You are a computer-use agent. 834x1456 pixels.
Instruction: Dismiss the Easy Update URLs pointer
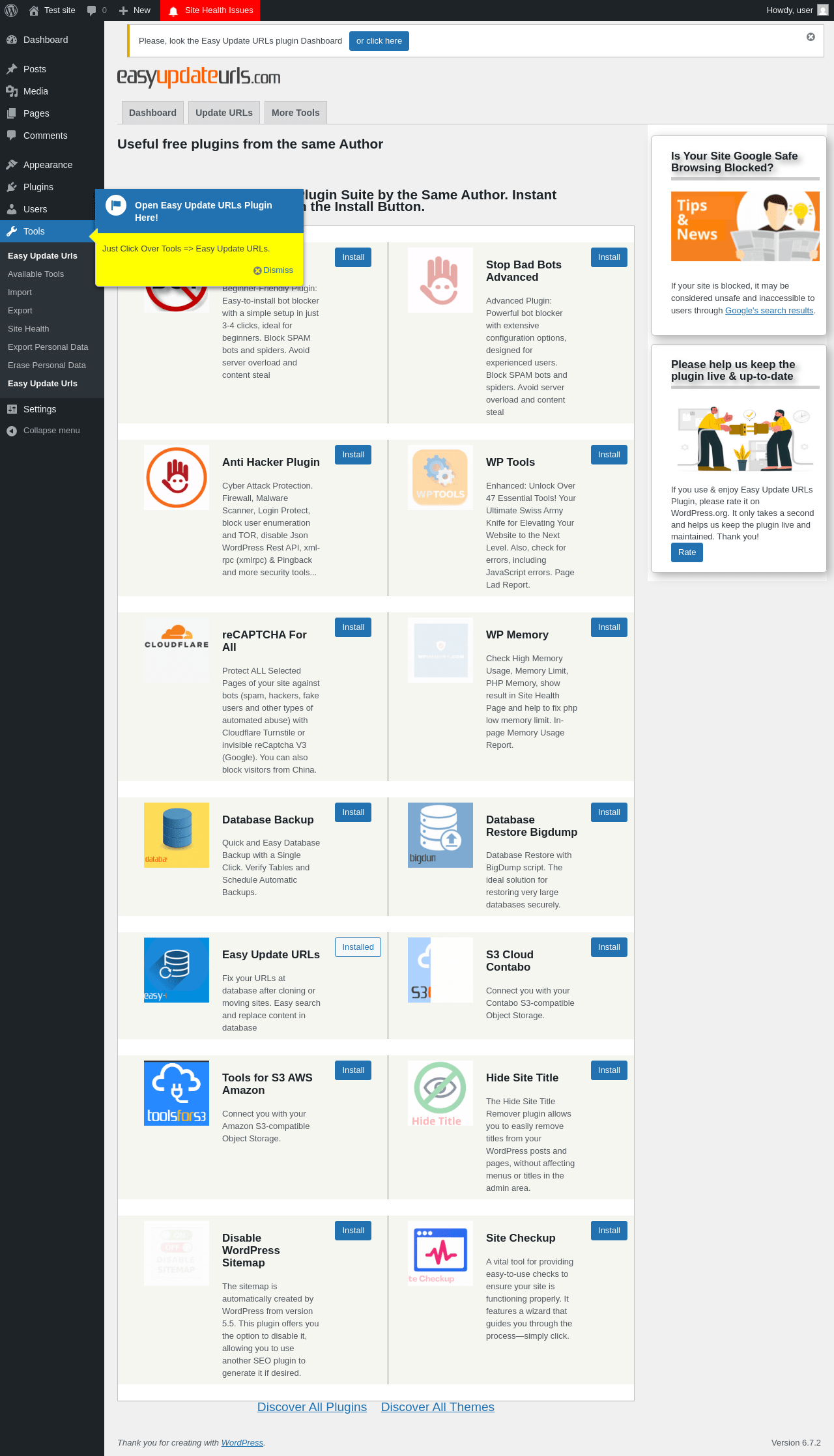point(274,270)
